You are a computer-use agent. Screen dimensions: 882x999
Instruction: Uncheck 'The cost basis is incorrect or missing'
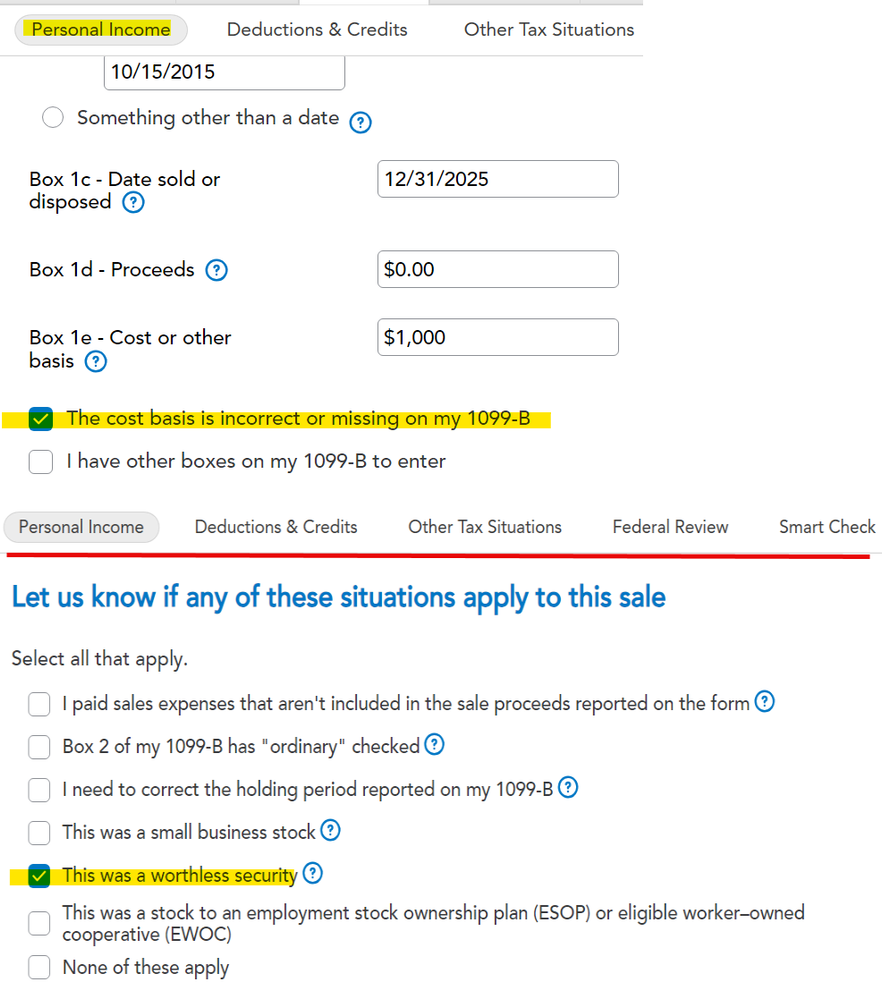coord(40,418)
